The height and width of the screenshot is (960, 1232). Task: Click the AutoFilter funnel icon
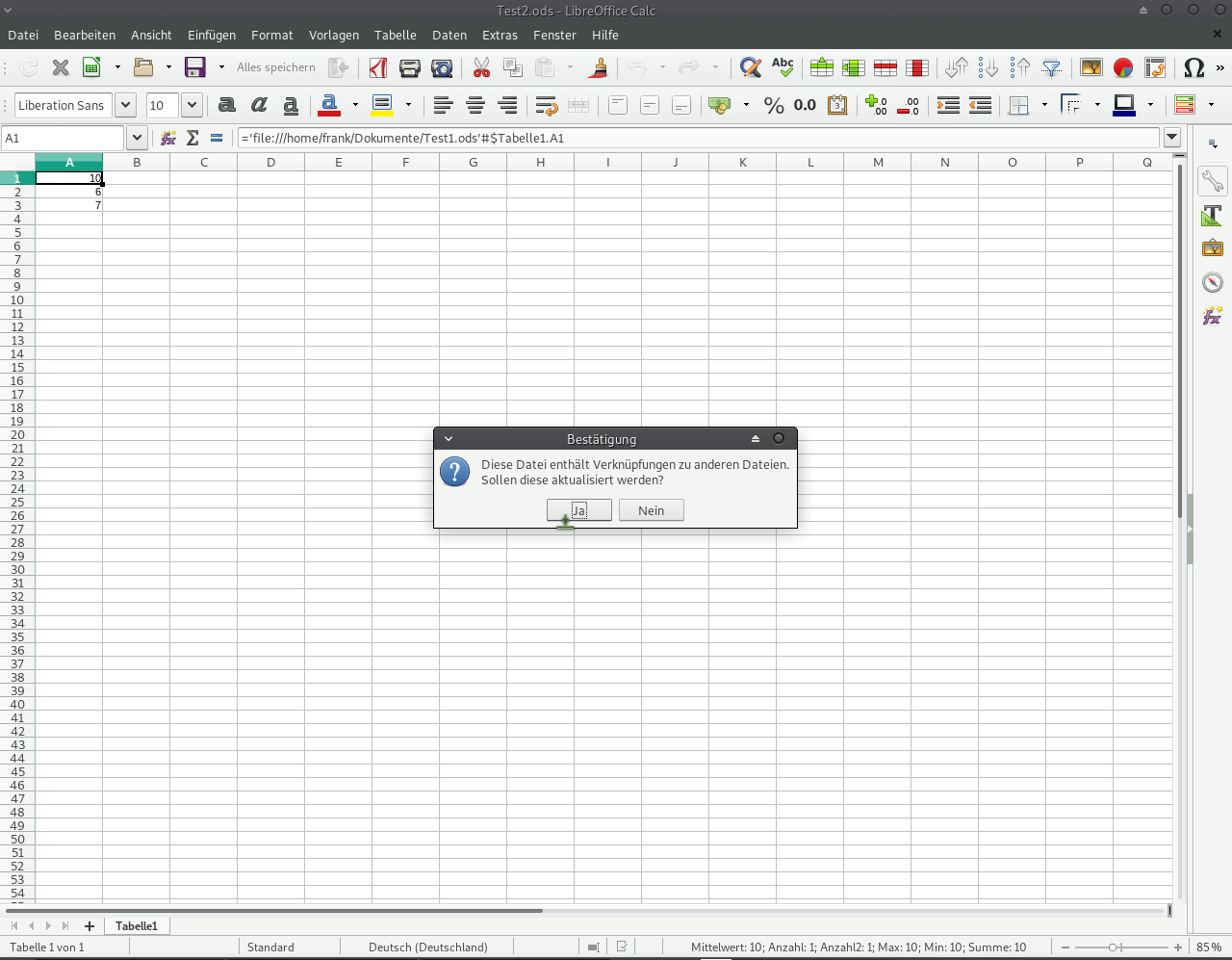click(1052, 67)
